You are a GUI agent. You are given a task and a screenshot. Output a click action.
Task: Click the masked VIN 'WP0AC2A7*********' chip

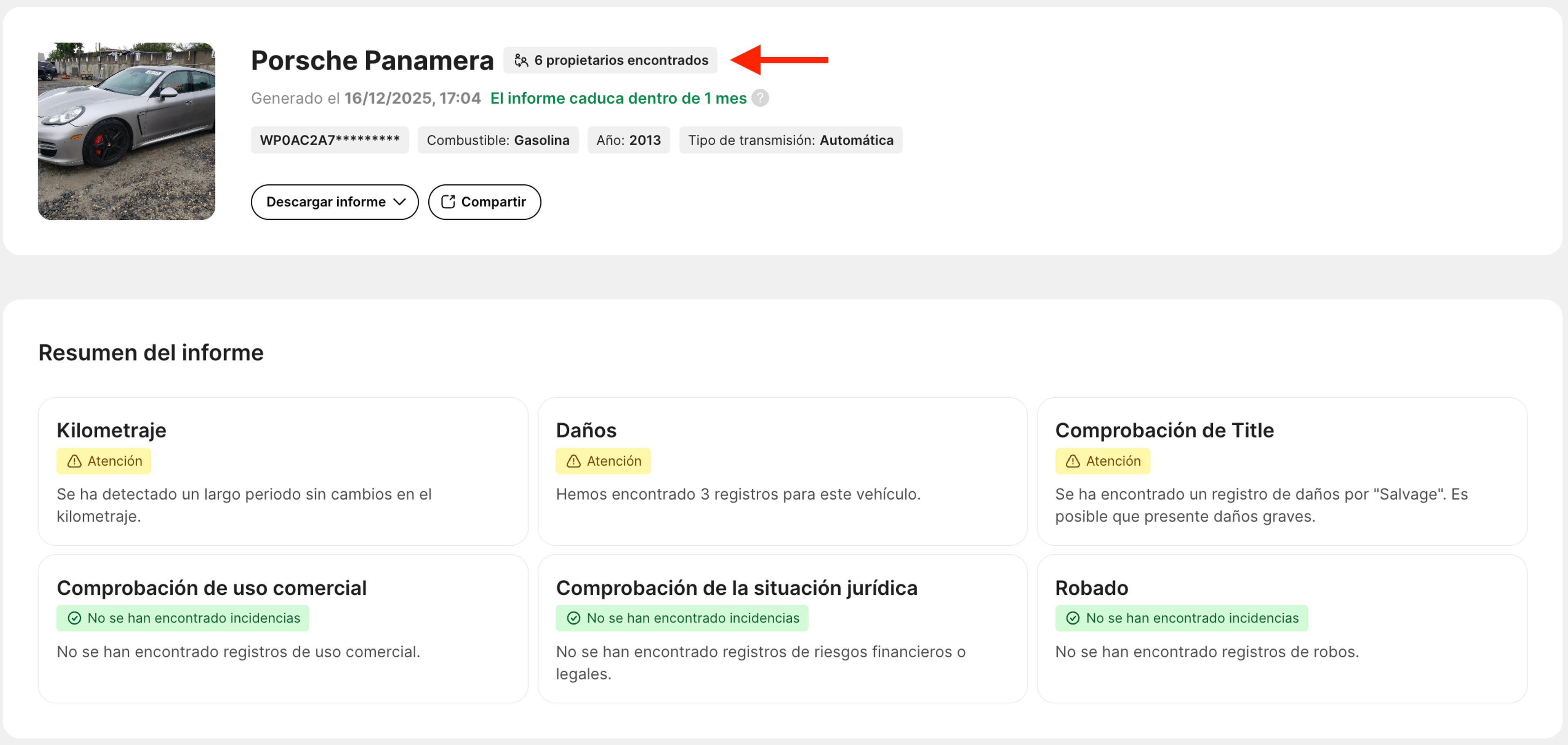tap(330, 140)
